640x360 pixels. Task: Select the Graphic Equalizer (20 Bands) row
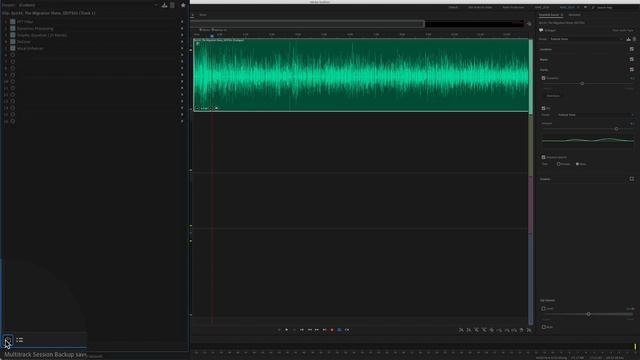94,35
